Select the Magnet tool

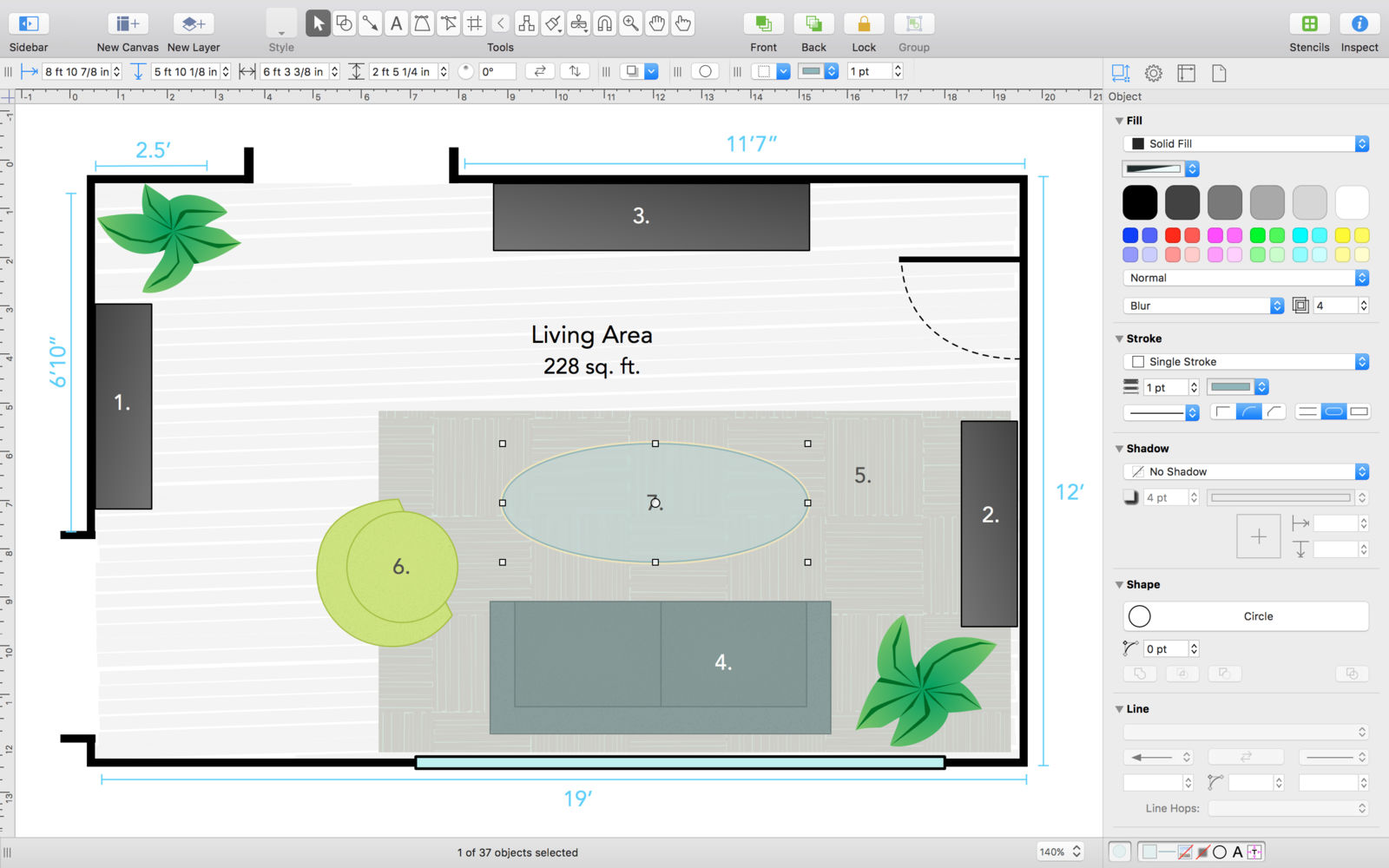[x=604, y=23]
